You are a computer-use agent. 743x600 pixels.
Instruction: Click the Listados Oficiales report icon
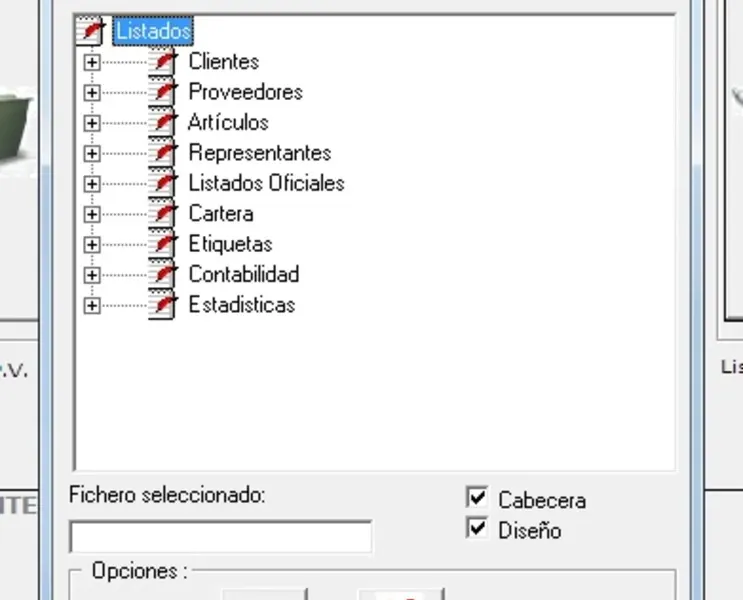click(x=163, y=183)
